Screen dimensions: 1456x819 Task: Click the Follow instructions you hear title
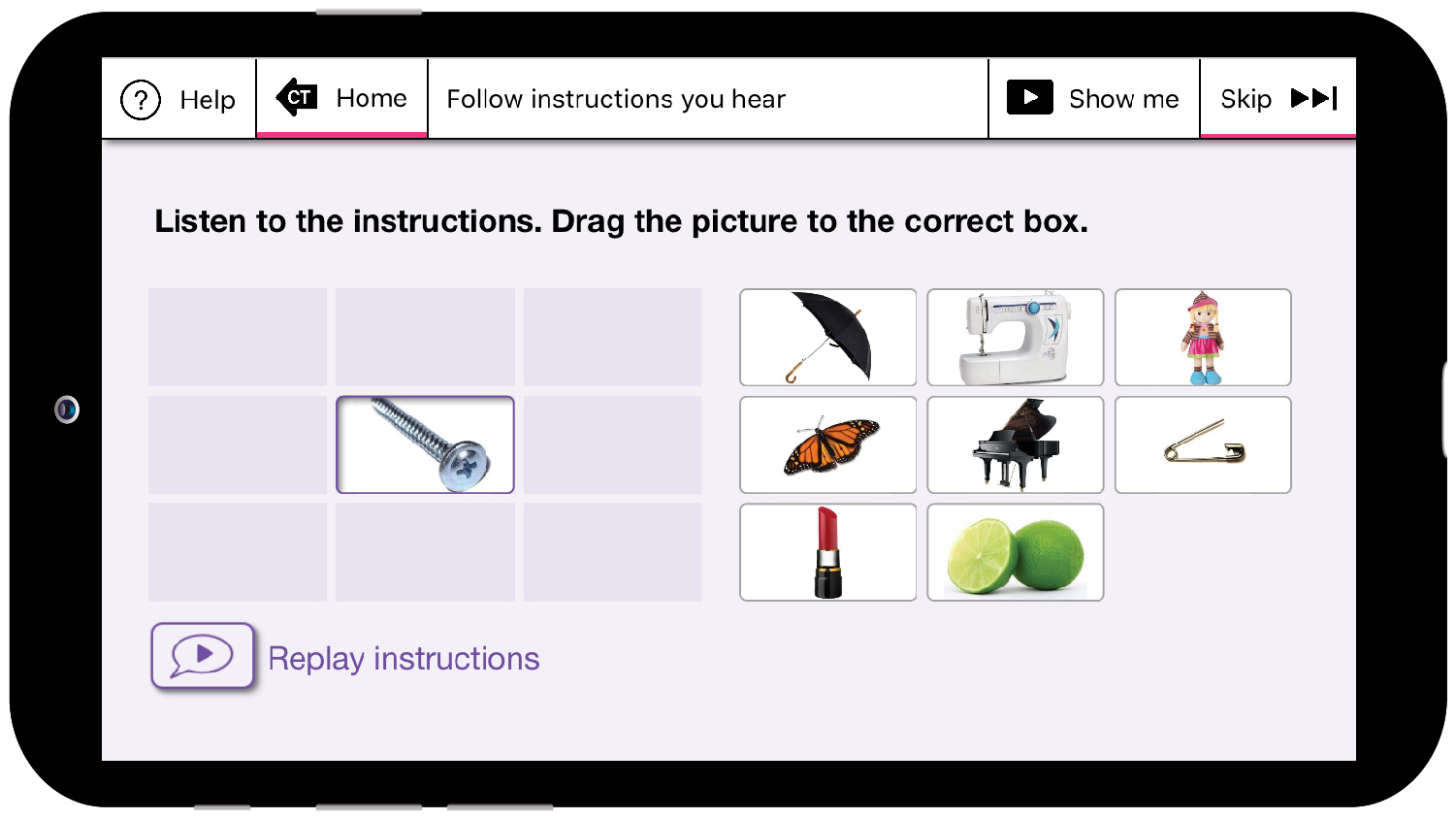tap(616, 99)
